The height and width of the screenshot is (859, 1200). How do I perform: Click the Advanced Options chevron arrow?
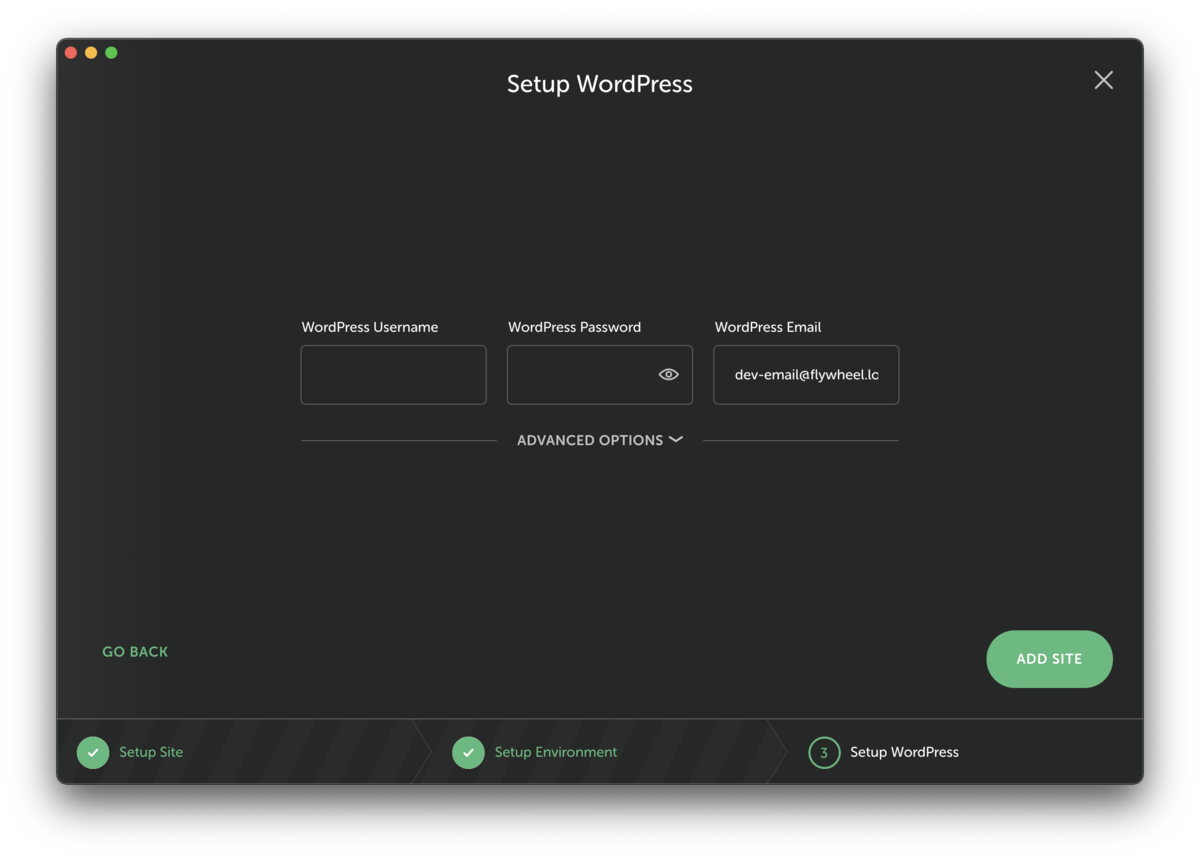(676, 439)
